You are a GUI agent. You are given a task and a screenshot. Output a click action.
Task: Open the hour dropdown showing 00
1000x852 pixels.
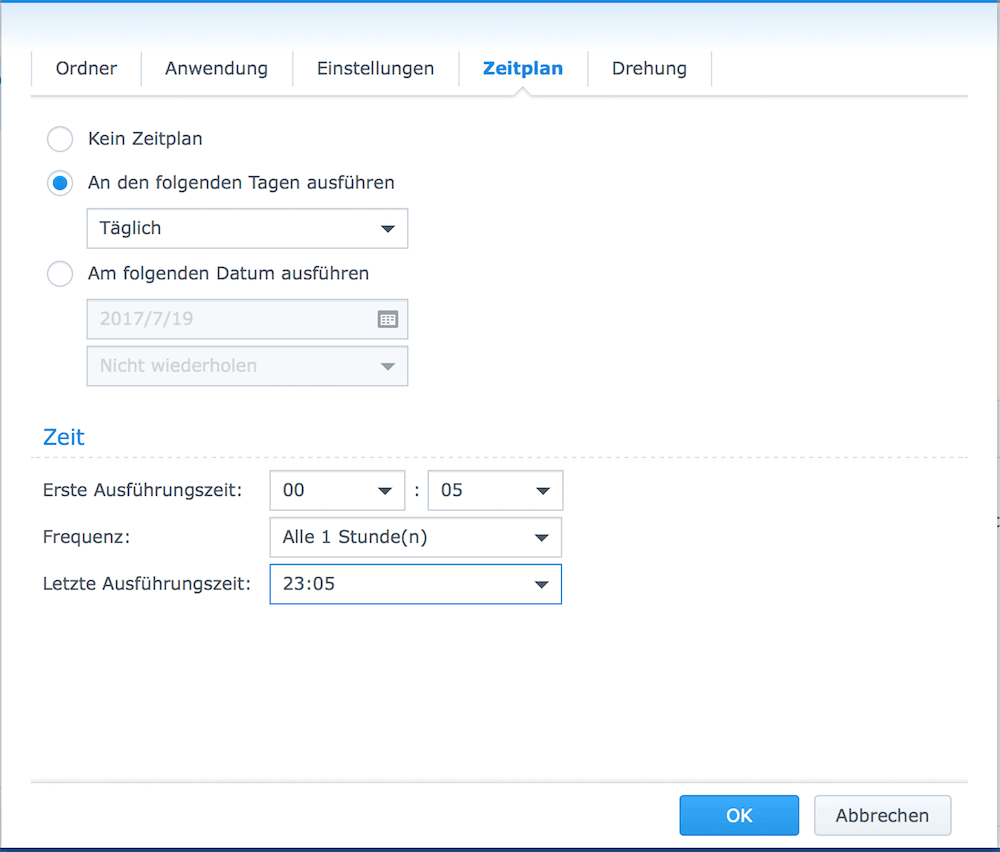pyautogui.click(x=337, y=490)
